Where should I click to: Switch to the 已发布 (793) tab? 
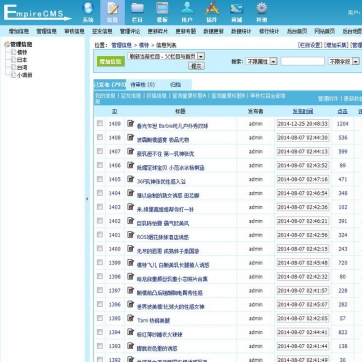pyautogui.click(x=110, y=85)
